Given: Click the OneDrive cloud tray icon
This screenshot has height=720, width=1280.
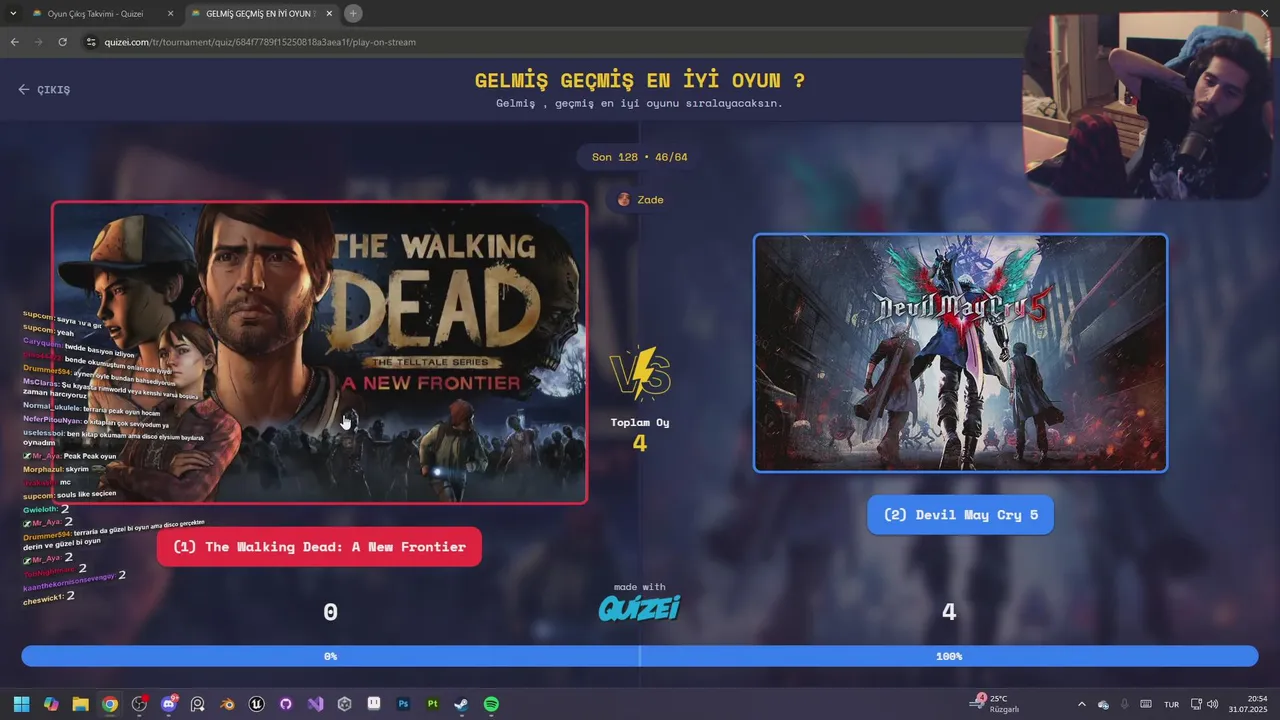Looking at the screenshot, I should pyautogui.click(x=1103, y=704).
